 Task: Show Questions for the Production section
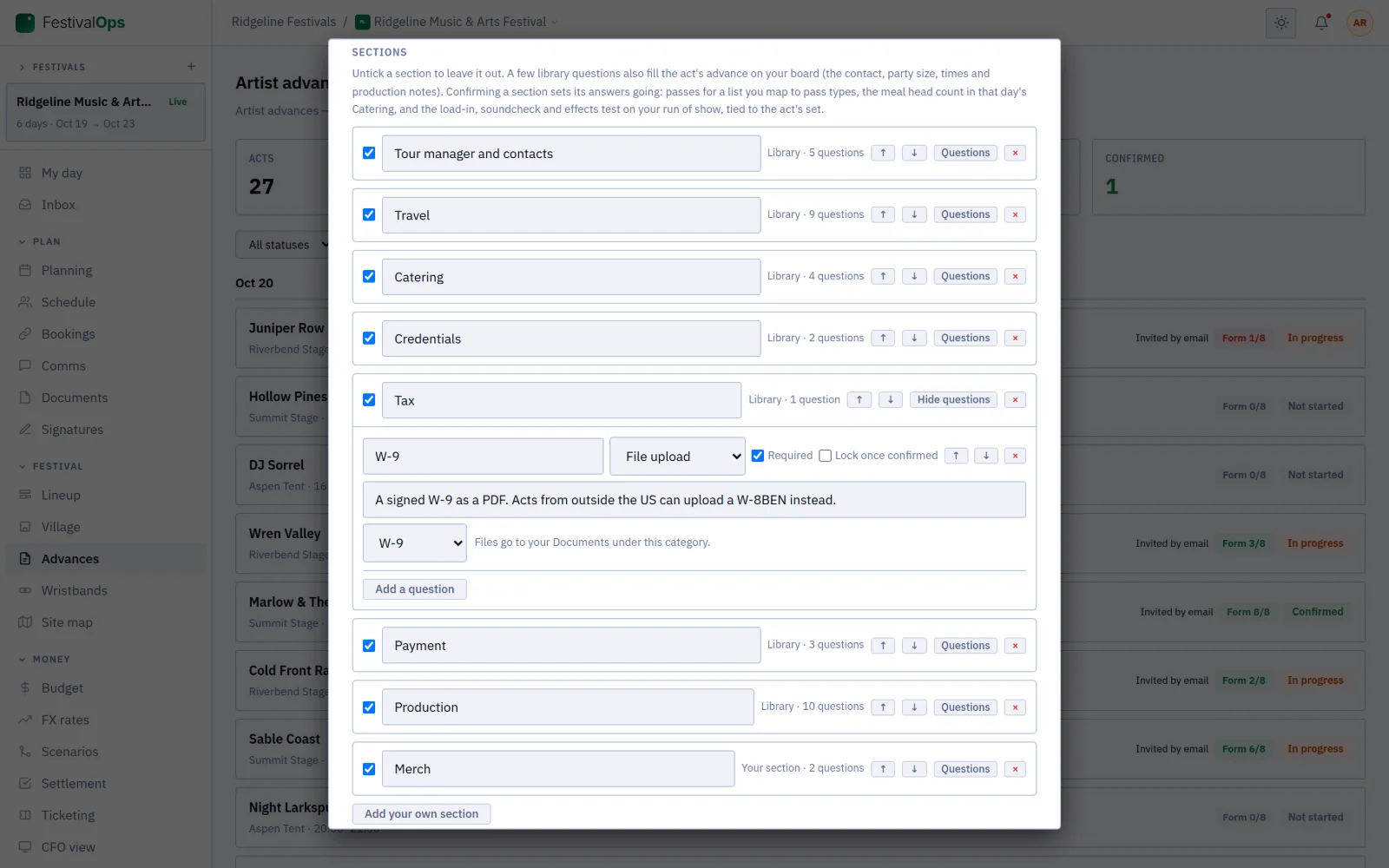965,707
